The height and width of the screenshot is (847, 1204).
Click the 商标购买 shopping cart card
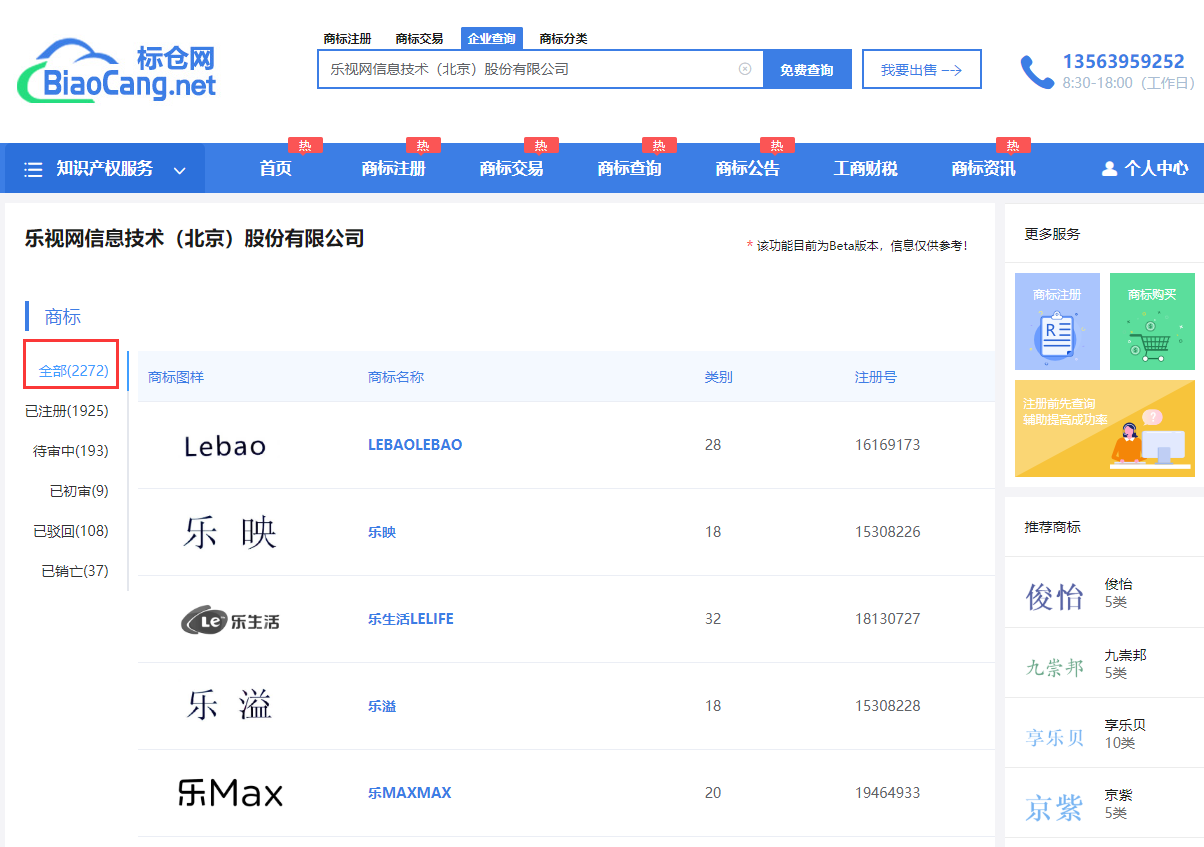(1152, 321)
